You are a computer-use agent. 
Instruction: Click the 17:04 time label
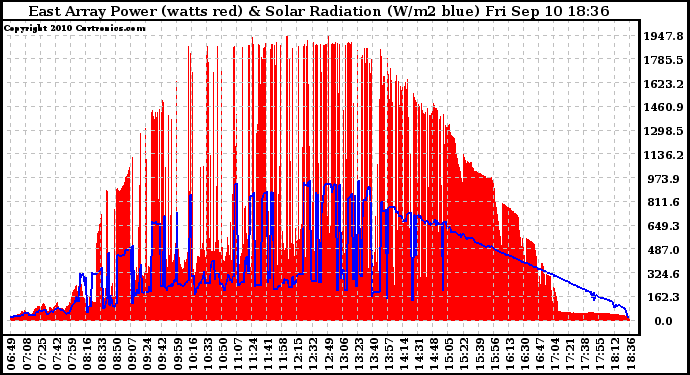pyautogui.click(x=554, y=354)
